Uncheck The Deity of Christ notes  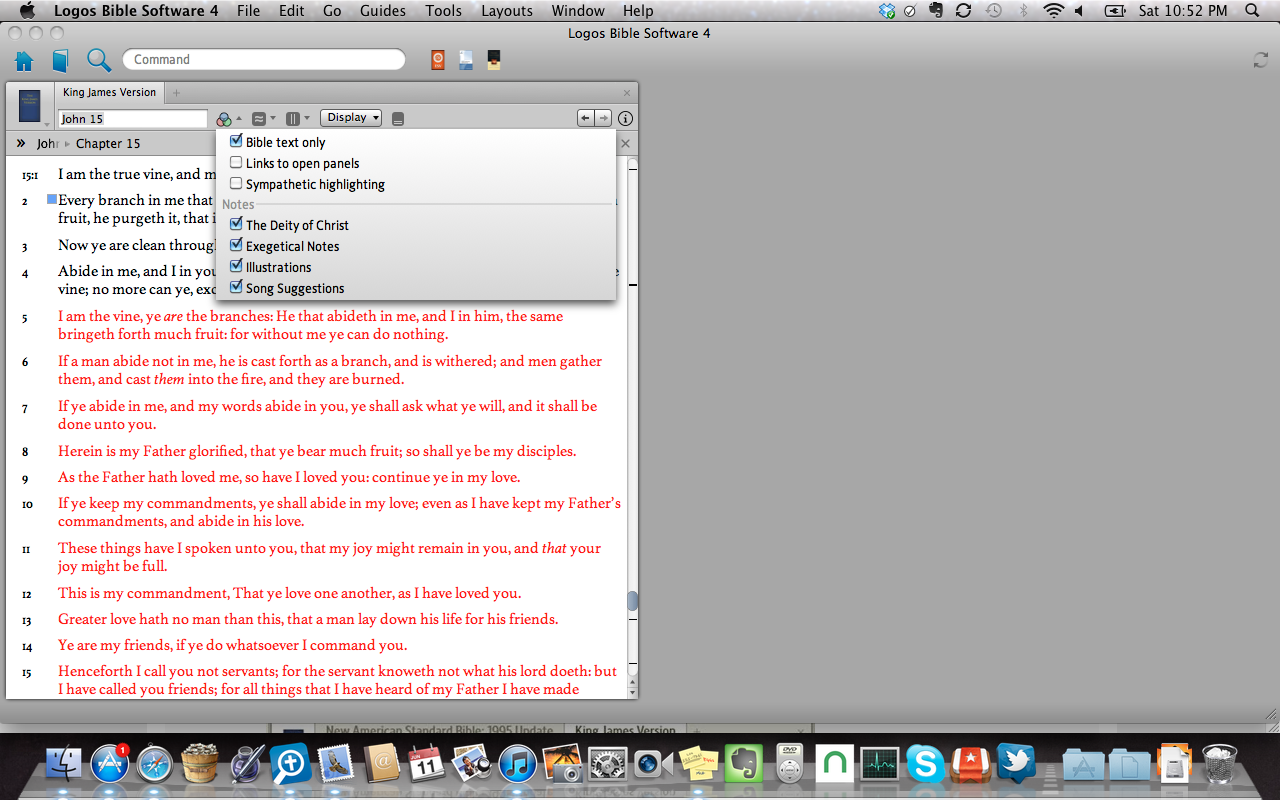point(237,225)
